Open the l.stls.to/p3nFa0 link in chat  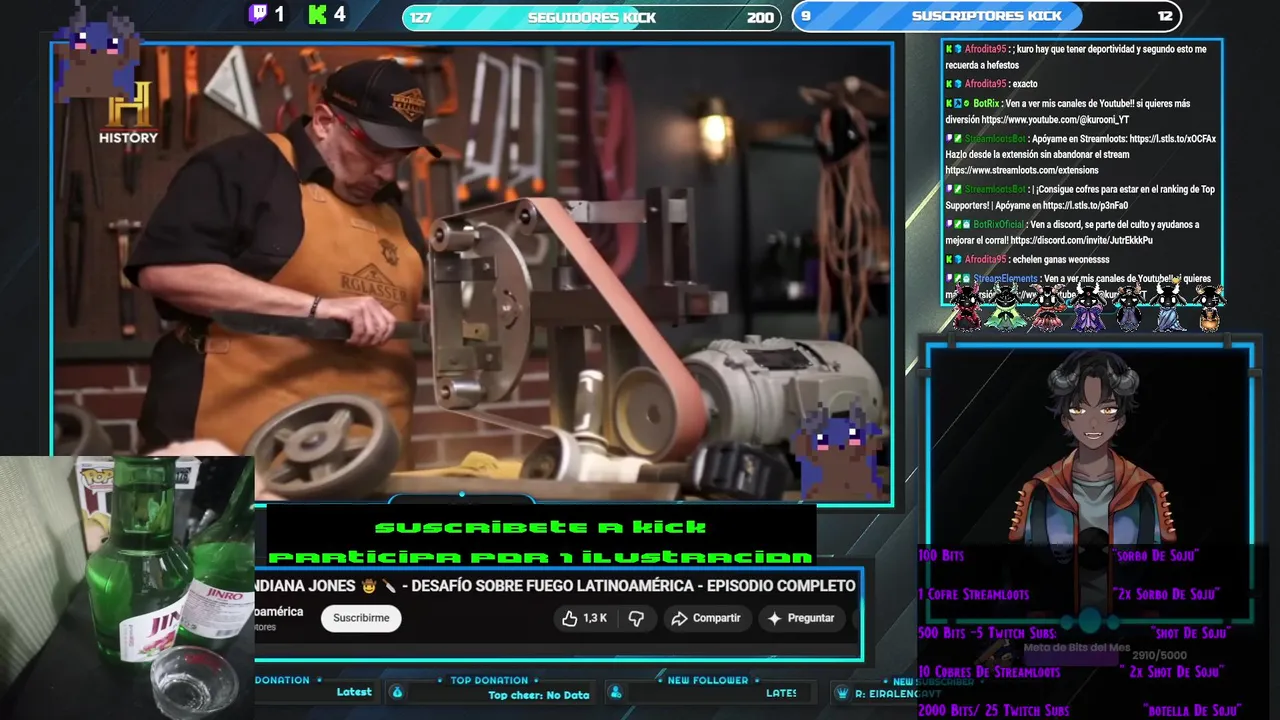tap(1086, 206)
